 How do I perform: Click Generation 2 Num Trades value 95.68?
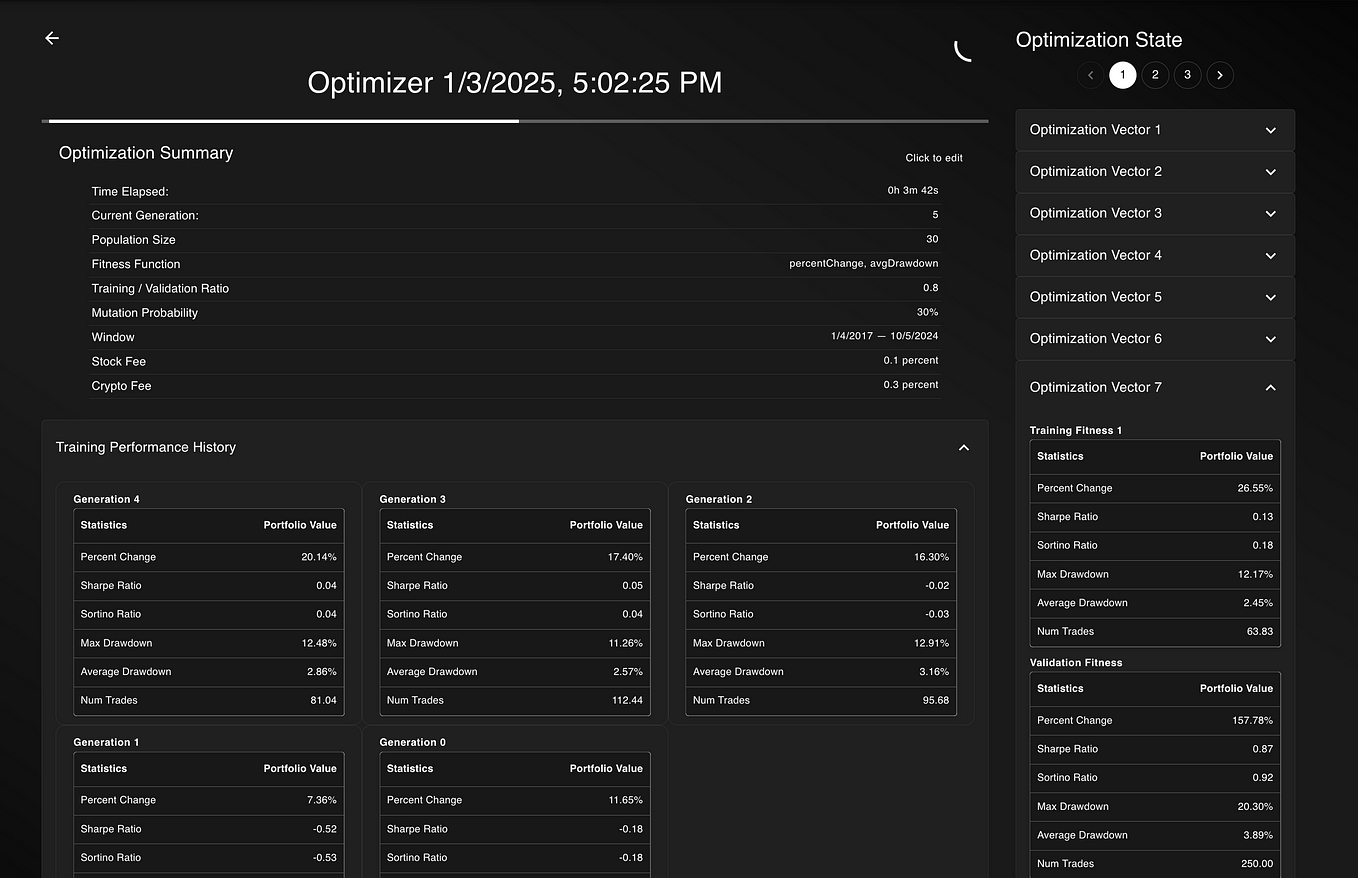[935, 700]
